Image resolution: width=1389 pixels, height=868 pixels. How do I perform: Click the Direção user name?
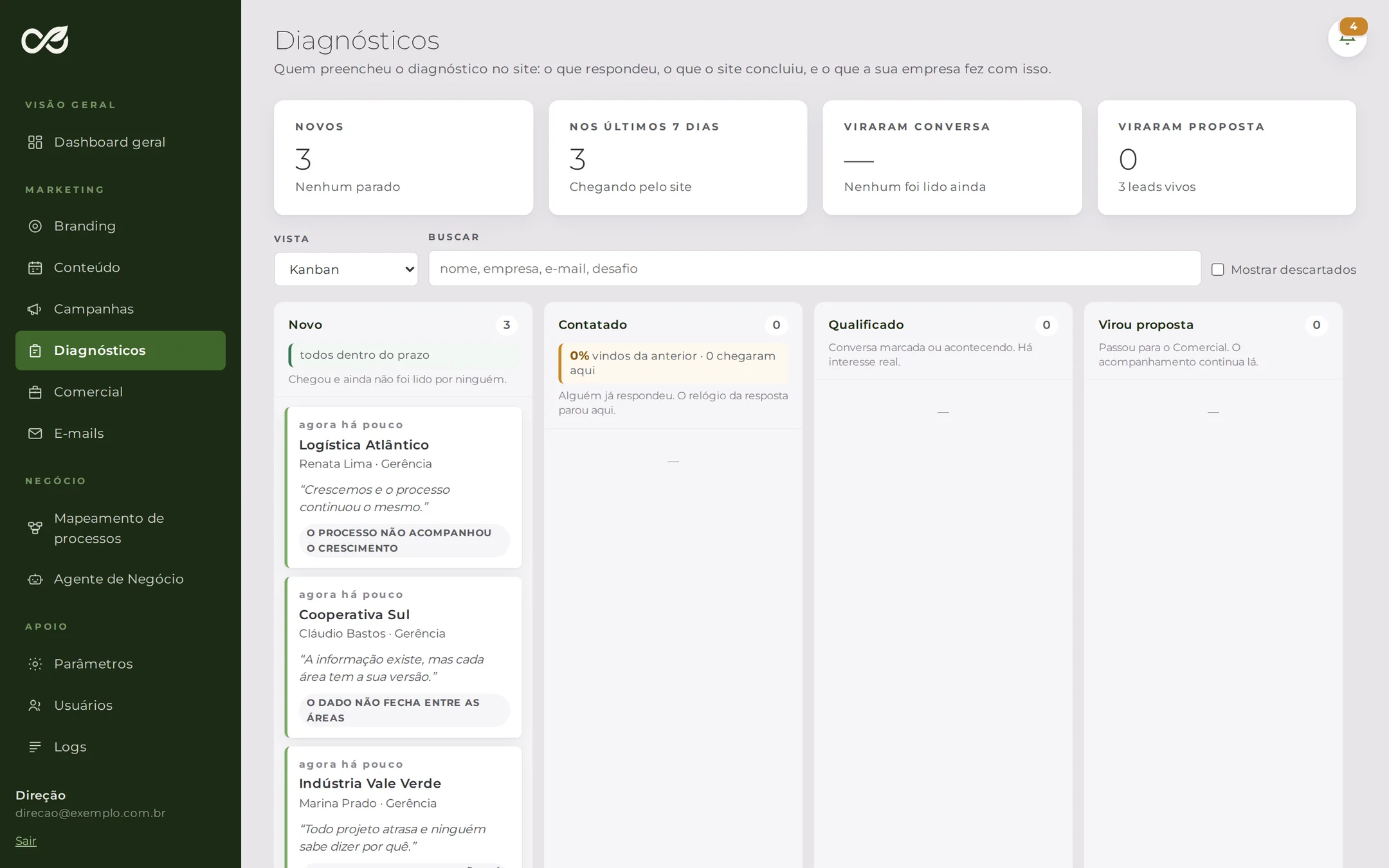click(41, 795)
